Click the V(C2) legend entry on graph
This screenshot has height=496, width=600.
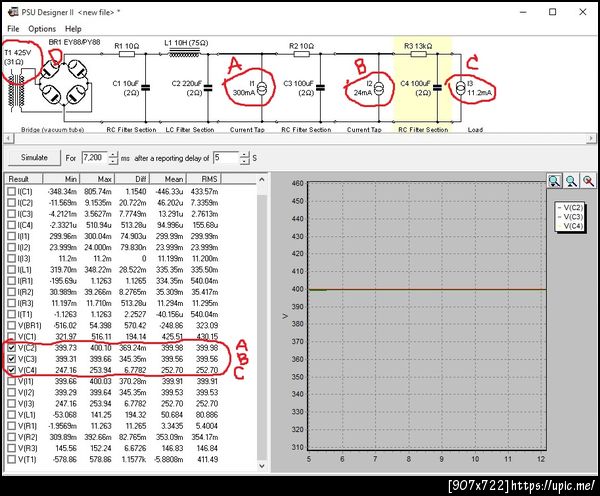point(570,207)
